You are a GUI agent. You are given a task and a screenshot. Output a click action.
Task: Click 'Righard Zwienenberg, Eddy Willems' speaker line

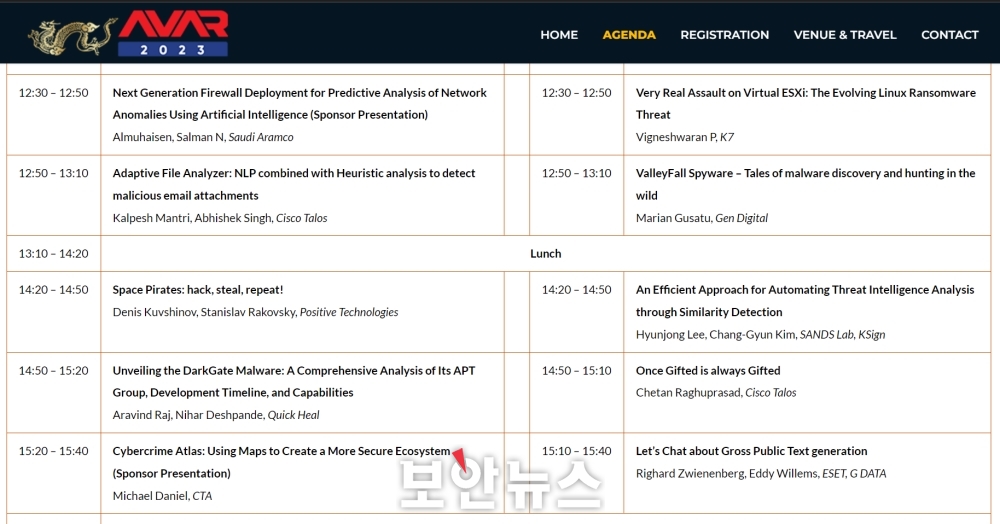click(x=761, y=474)
